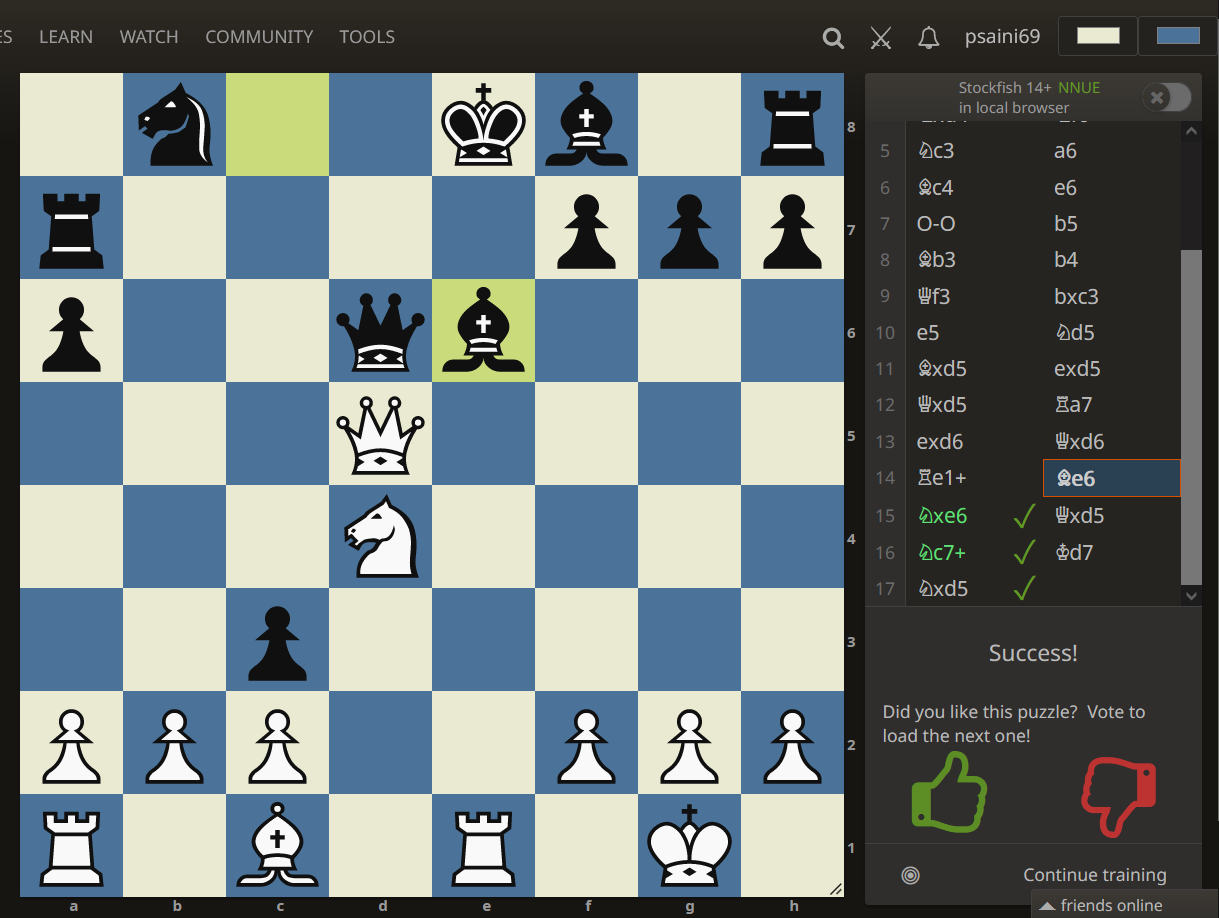Give the puzzle a thumbs down
The width and height of the screenshot is (1219, 918).
pyautogui.click(x=1117, y=795)
